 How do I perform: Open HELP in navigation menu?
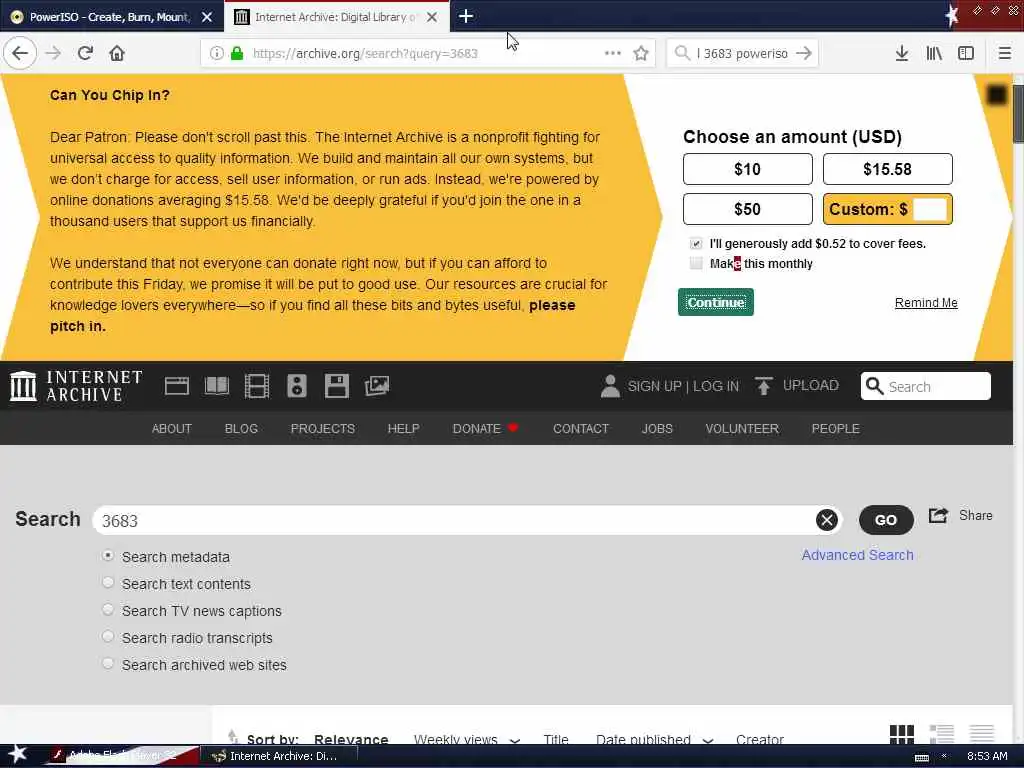tap(403, 429)
